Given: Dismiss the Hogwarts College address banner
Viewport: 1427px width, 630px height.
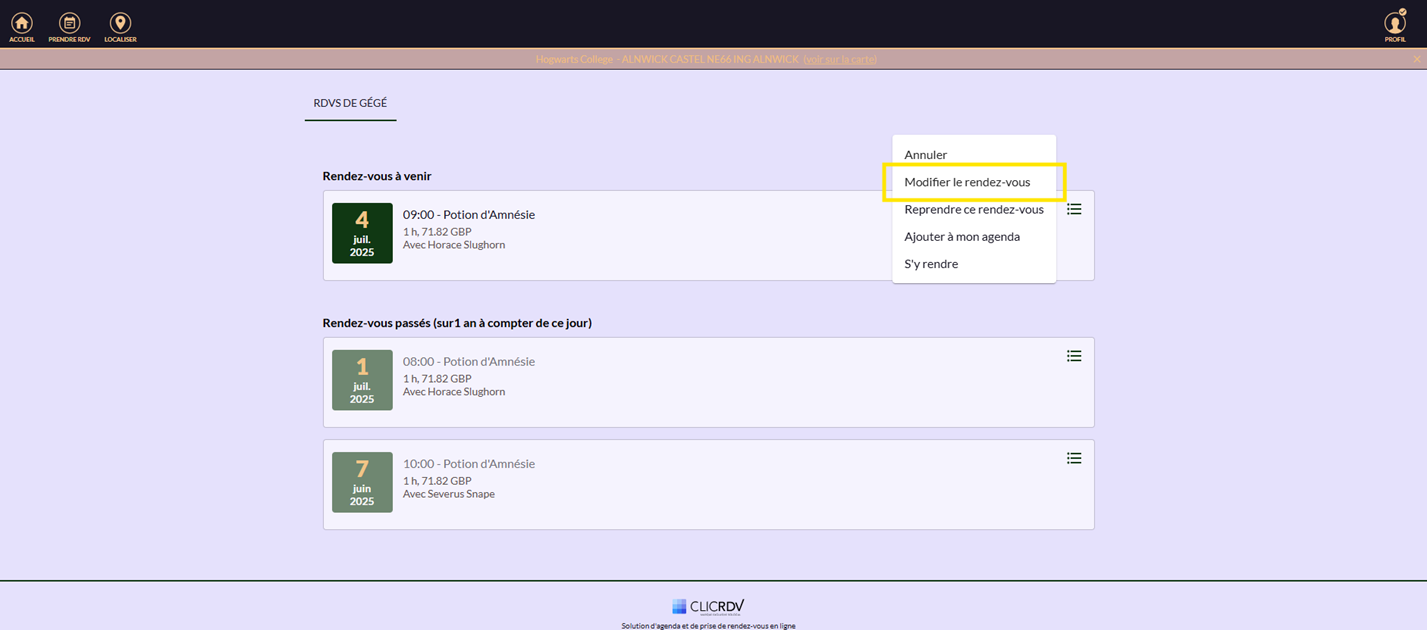Looking at the screenshot, I should tap(1416, 60).
